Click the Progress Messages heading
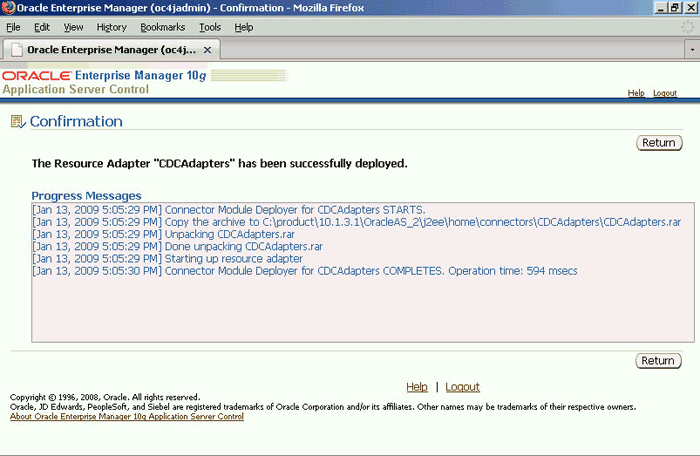The image size is (700, 456). point(86,196)
